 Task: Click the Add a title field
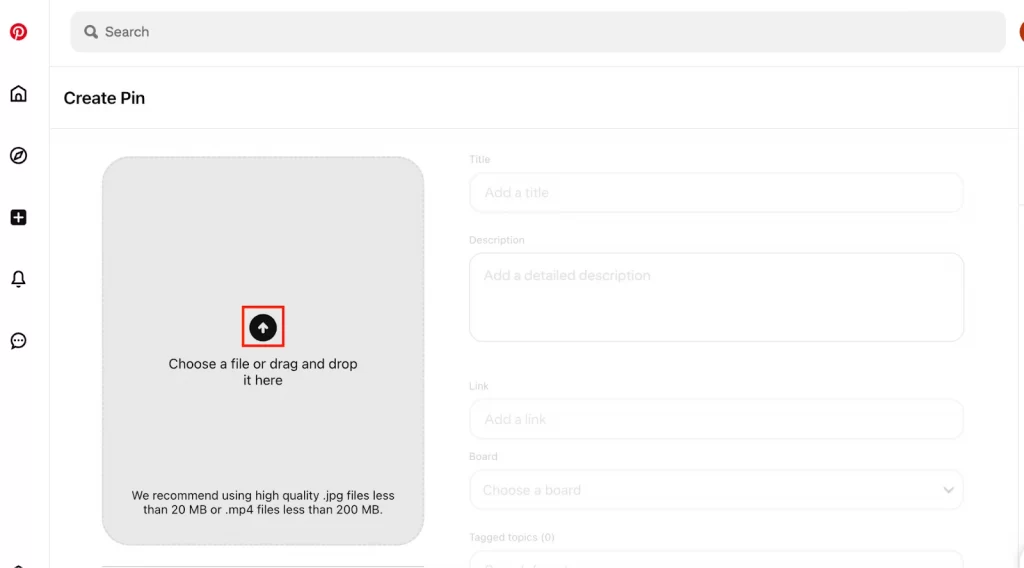point(716,193)
